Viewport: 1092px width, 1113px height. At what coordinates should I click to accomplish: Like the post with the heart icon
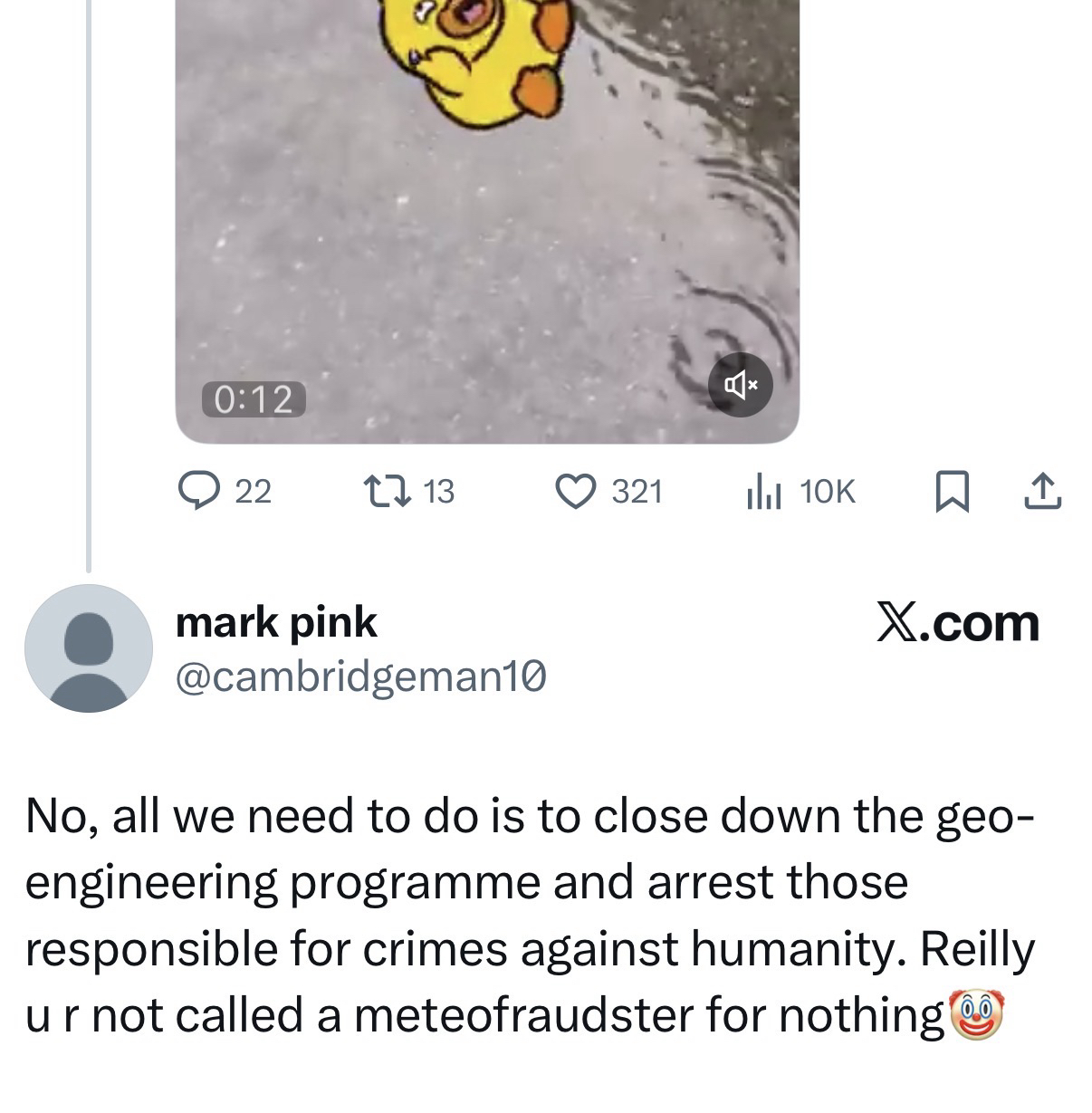(x=574, y=491)
